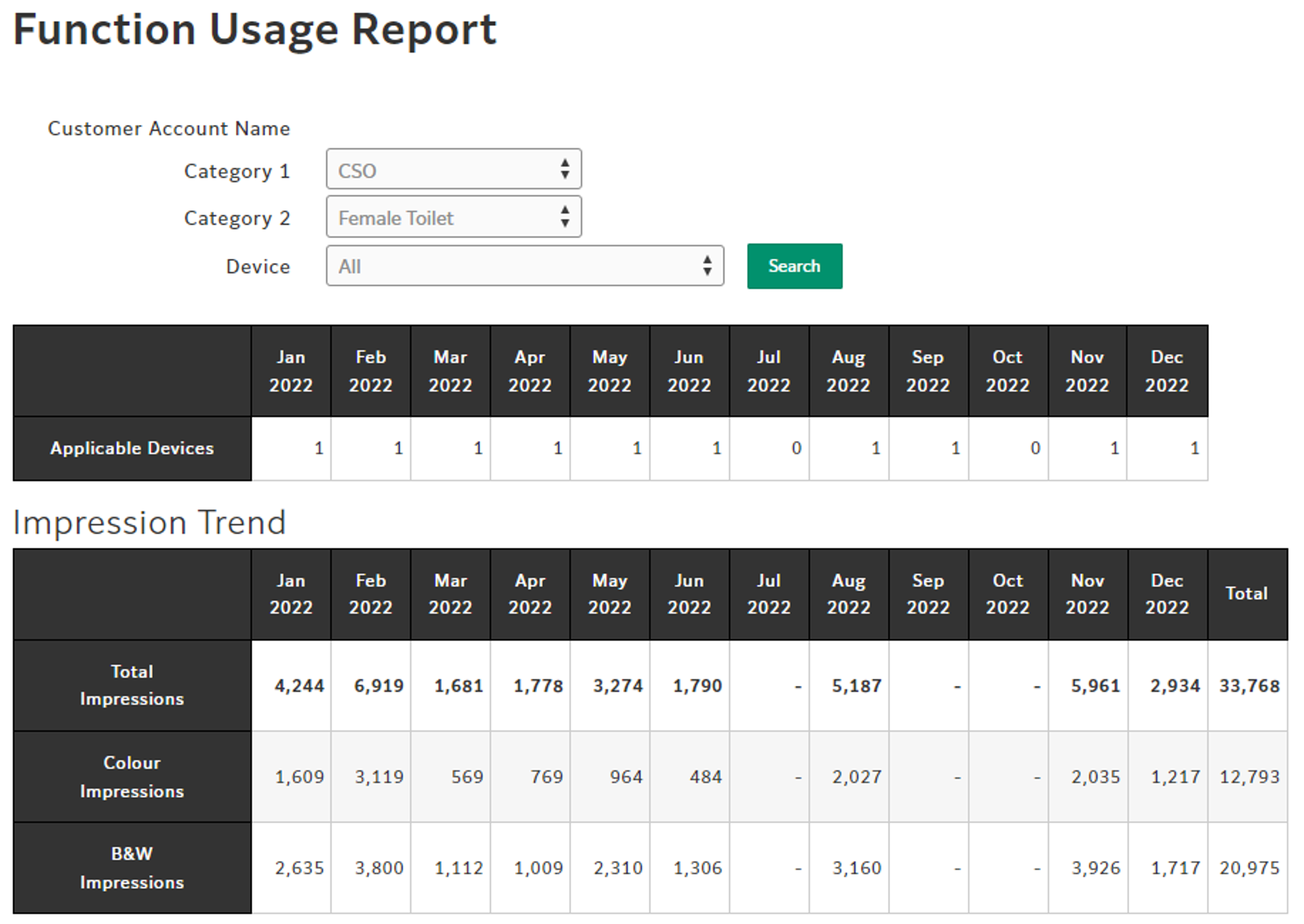Select the B&W Impressions row header
This screenshot has width=1304, height=924.
coord(132,868)
